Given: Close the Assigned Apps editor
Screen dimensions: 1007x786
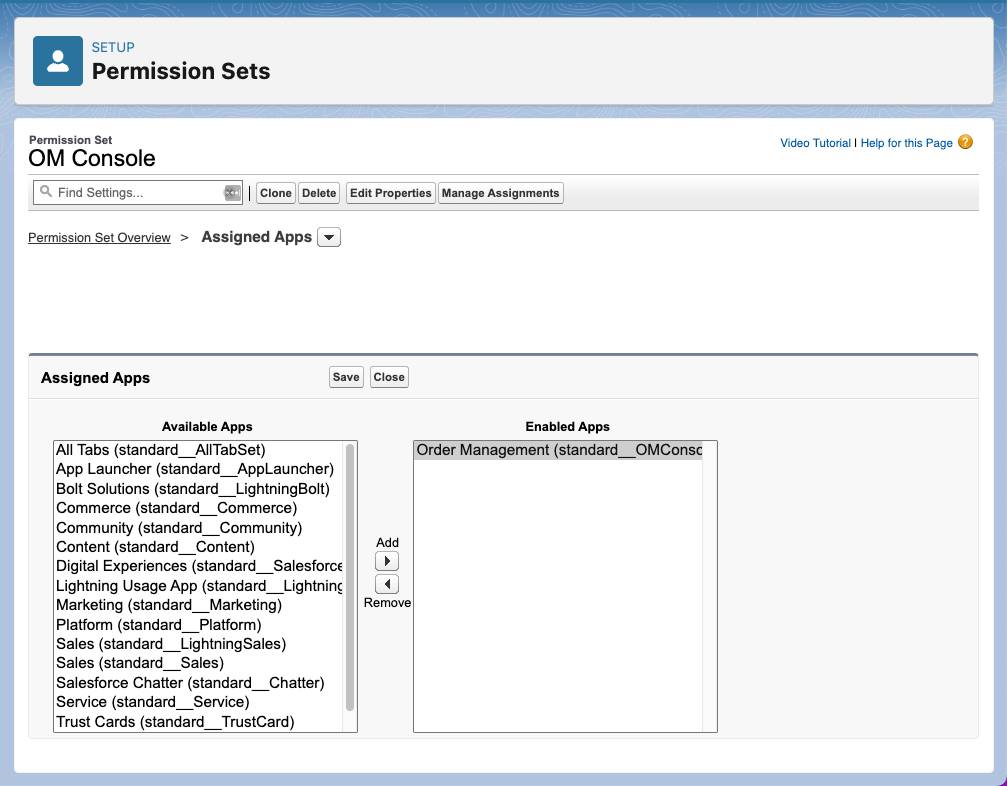Looking at the screenshot, I should pos(388,377).
